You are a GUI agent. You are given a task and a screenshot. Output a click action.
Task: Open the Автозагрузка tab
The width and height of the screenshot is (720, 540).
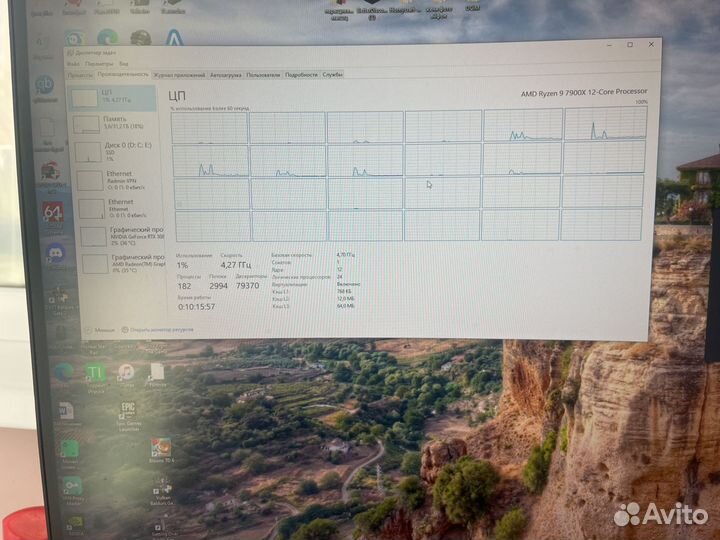[226, 74]
